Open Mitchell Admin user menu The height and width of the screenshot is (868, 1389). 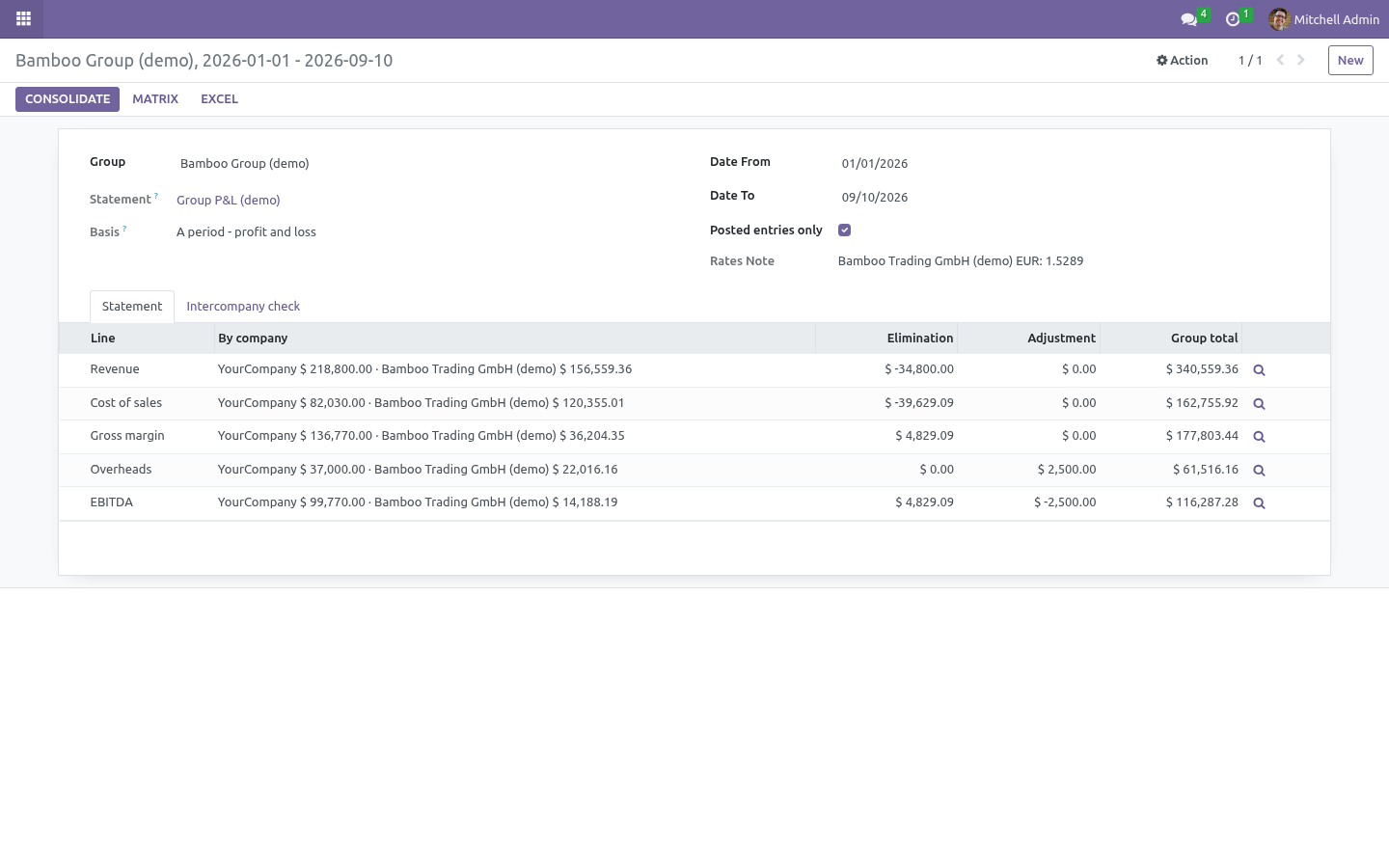pos(1323,19)
